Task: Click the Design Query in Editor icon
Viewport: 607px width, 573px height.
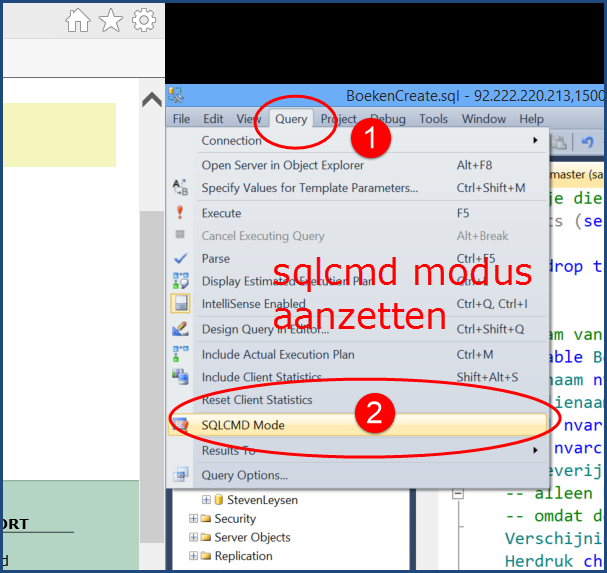Action: (180, 329)
